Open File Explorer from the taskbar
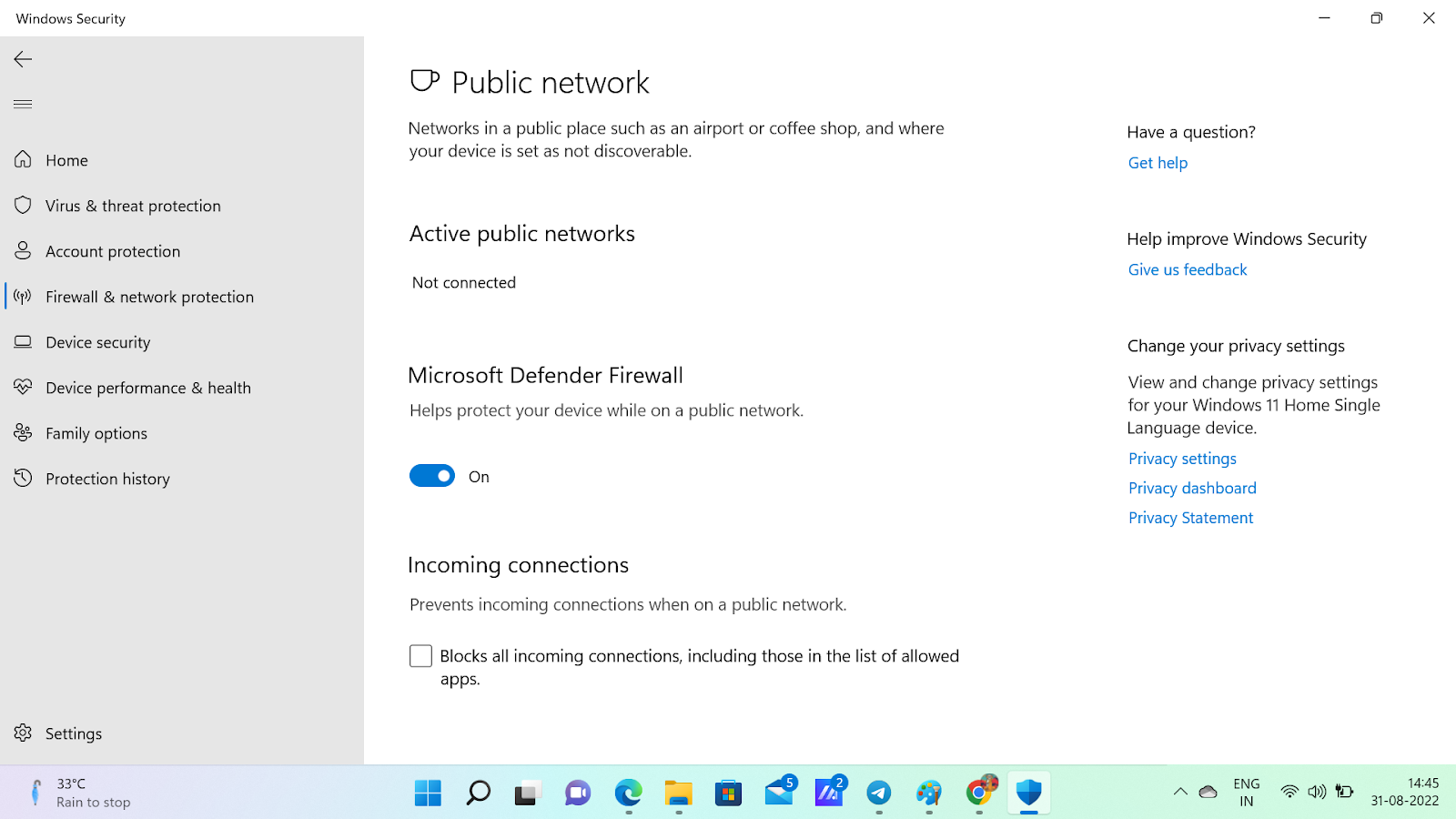The height and width of the screenshot is (819, 1456). tap(678, 794)
